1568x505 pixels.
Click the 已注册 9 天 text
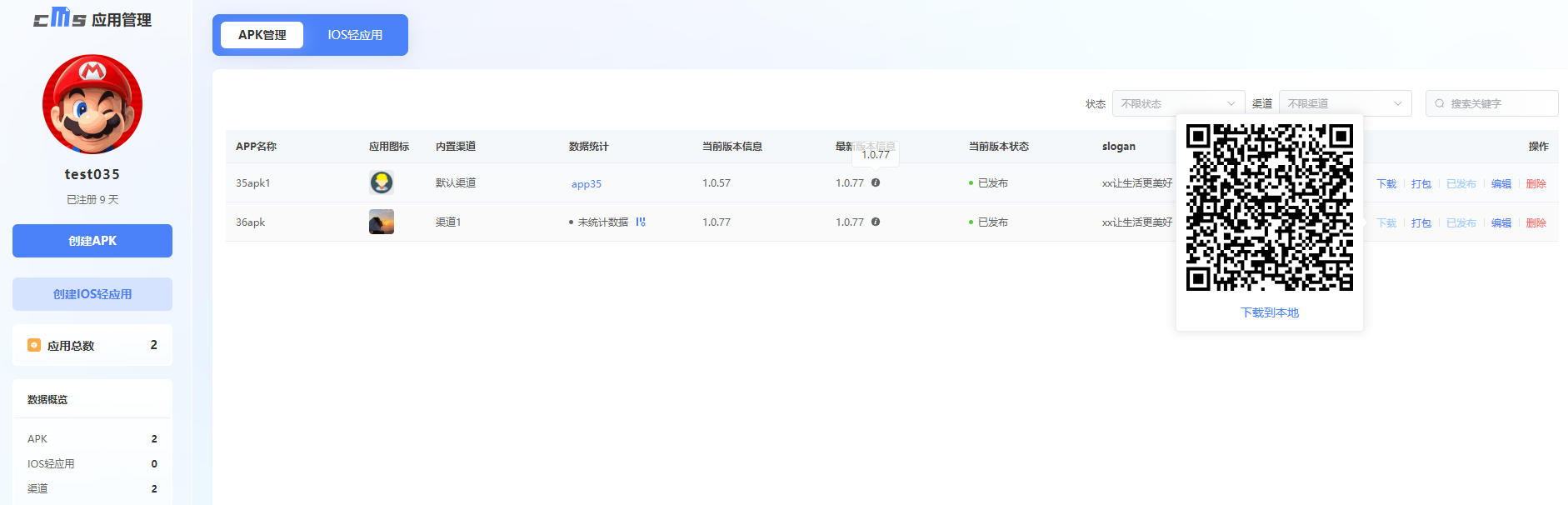pos(92,200)
